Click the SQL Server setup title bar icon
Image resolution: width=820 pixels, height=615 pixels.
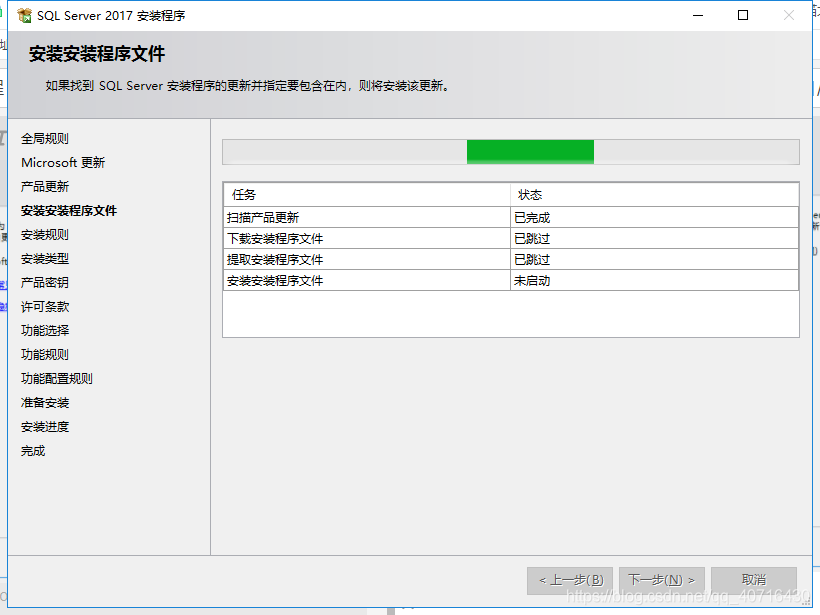24,15
